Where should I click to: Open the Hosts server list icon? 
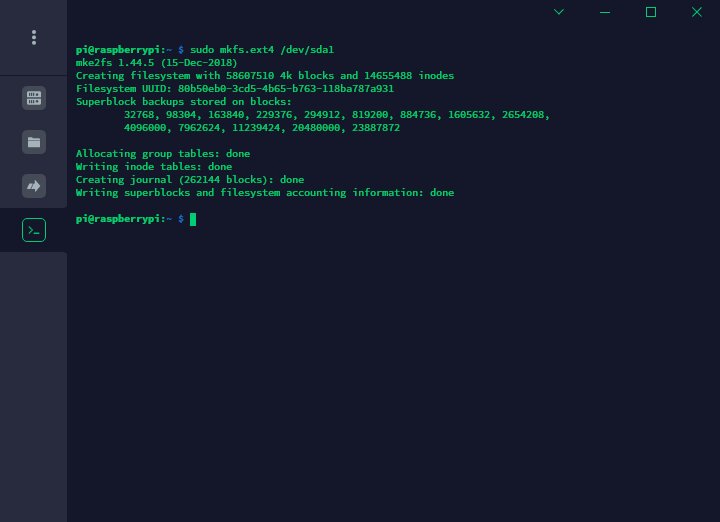coord(34,98)
